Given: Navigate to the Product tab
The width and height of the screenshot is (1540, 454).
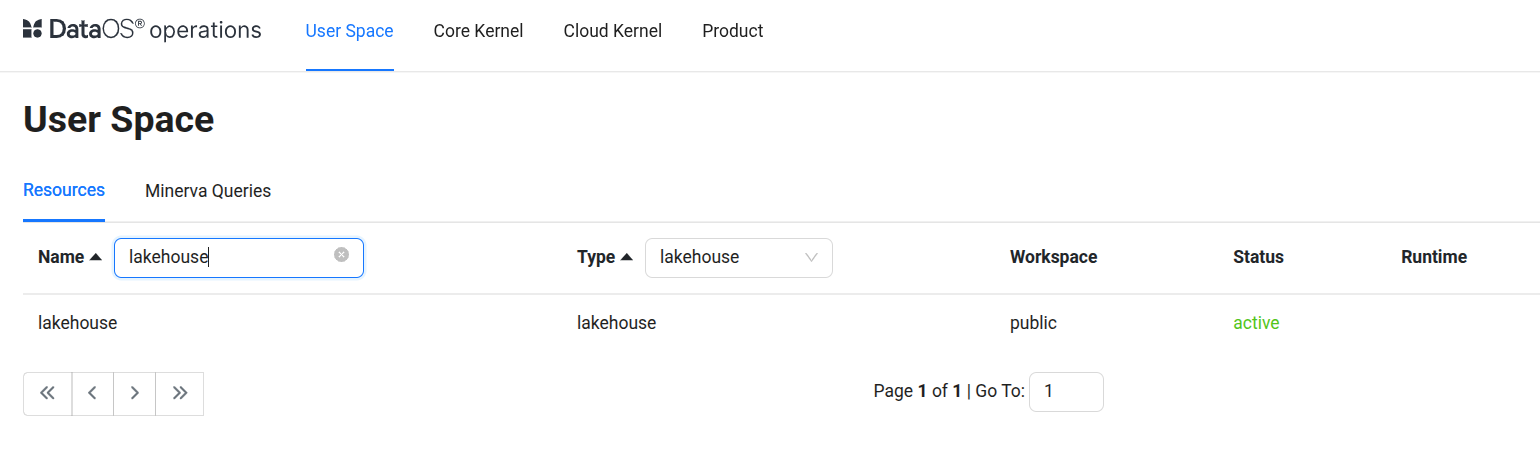Looking at the screenshot, I should [x=732, y=31].
